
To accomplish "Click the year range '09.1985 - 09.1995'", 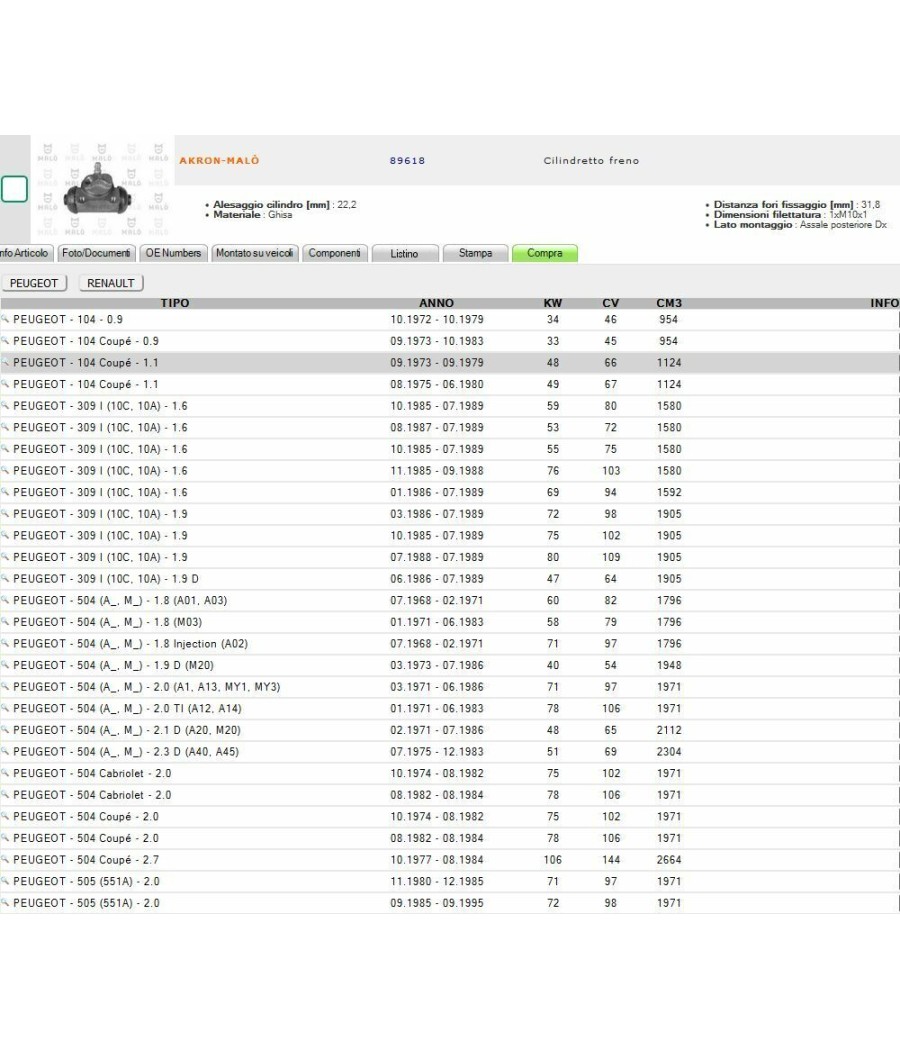I will 437,903.
